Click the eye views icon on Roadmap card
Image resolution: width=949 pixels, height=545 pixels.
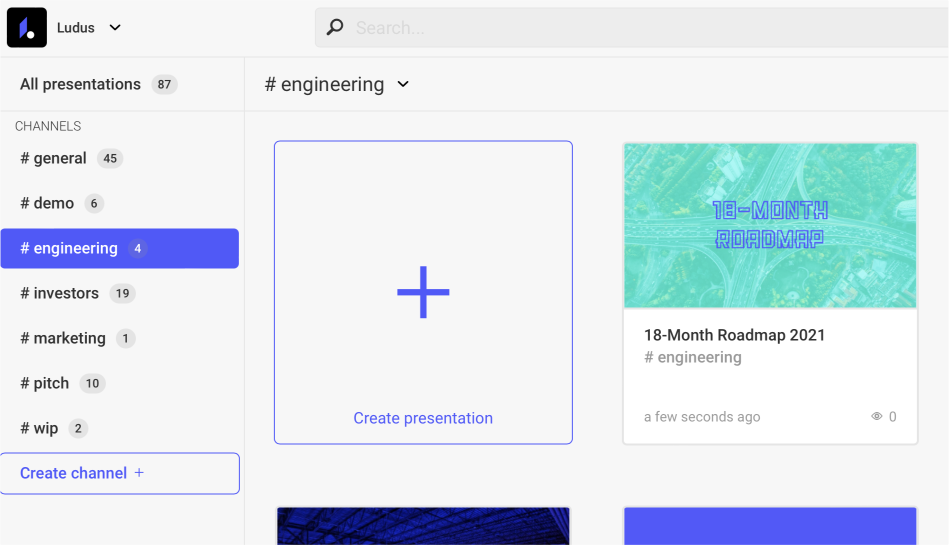coord(877,417)
